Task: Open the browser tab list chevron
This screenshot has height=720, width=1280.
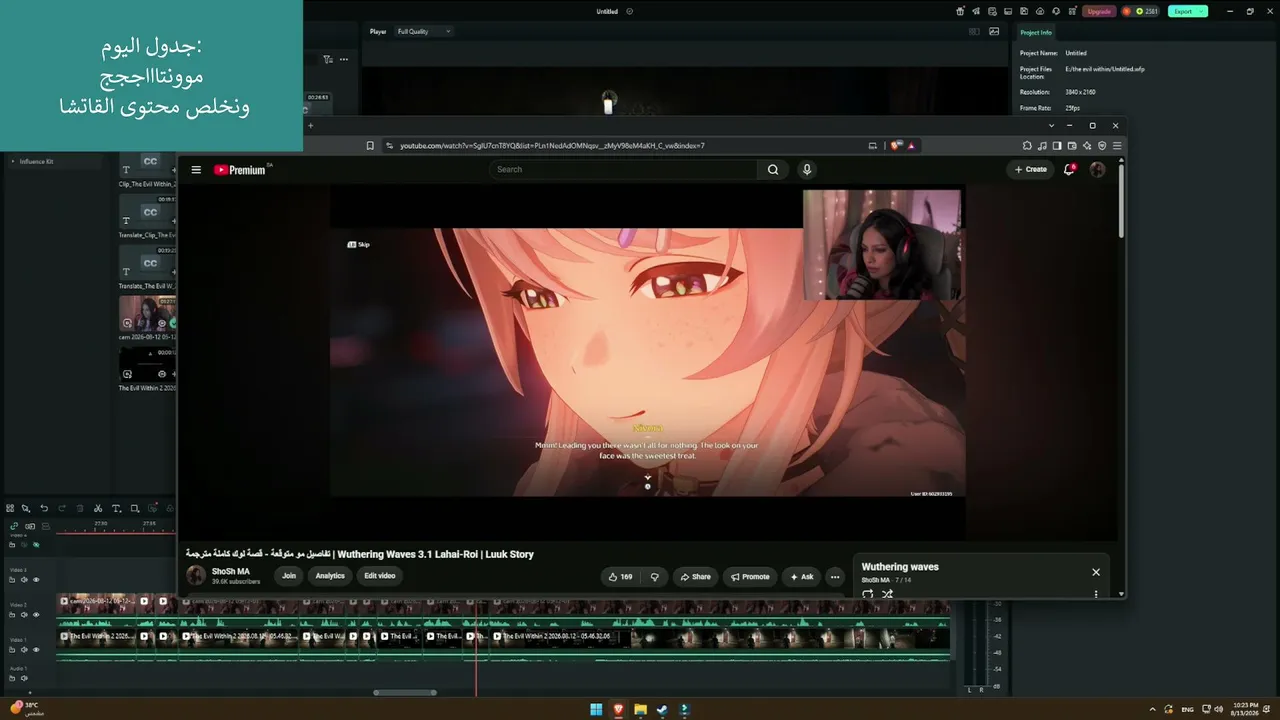Action: pyautogui.click(x=1051, y=126)
